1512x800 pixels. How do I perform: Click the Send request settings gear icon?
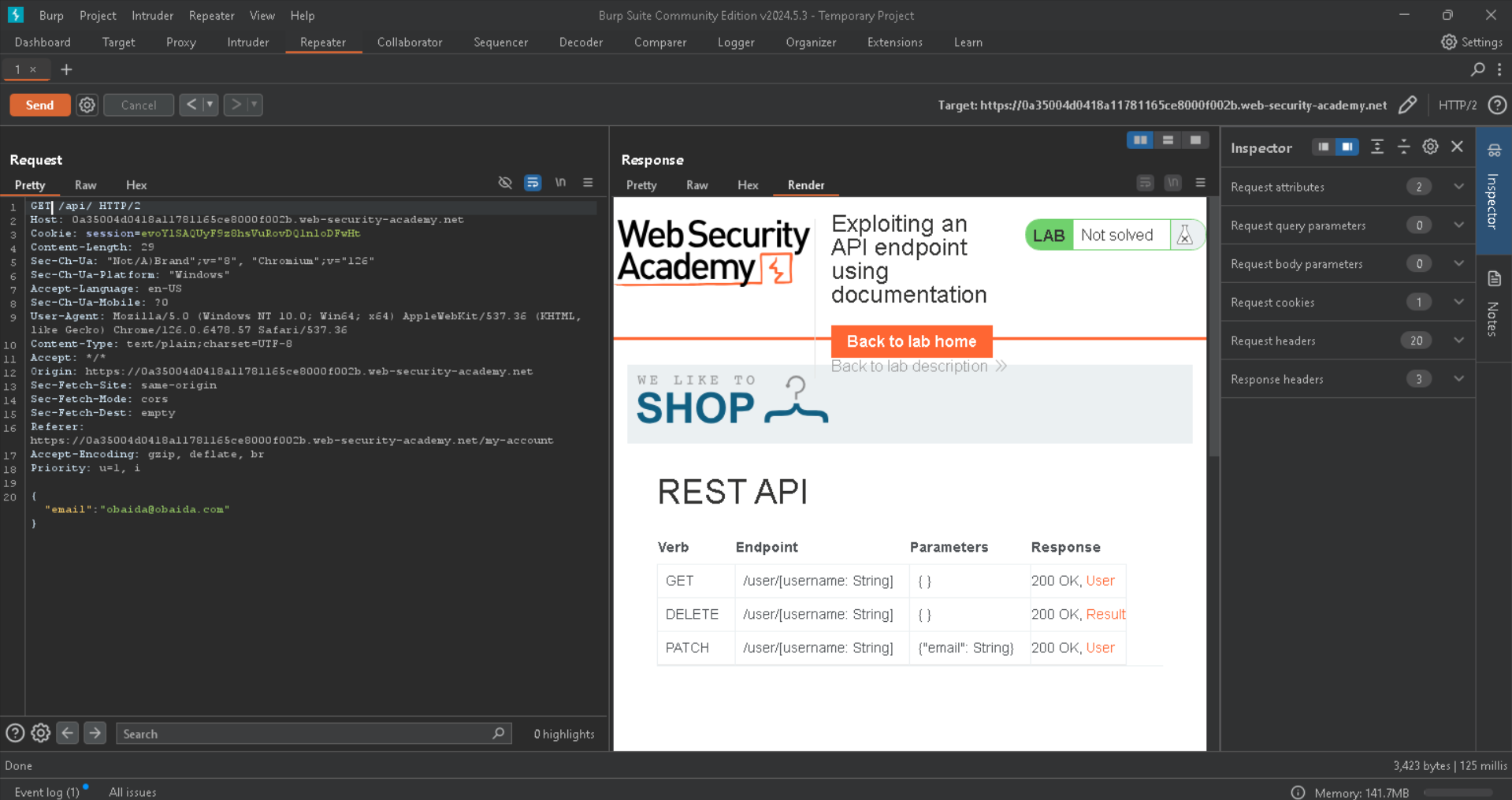87,105
